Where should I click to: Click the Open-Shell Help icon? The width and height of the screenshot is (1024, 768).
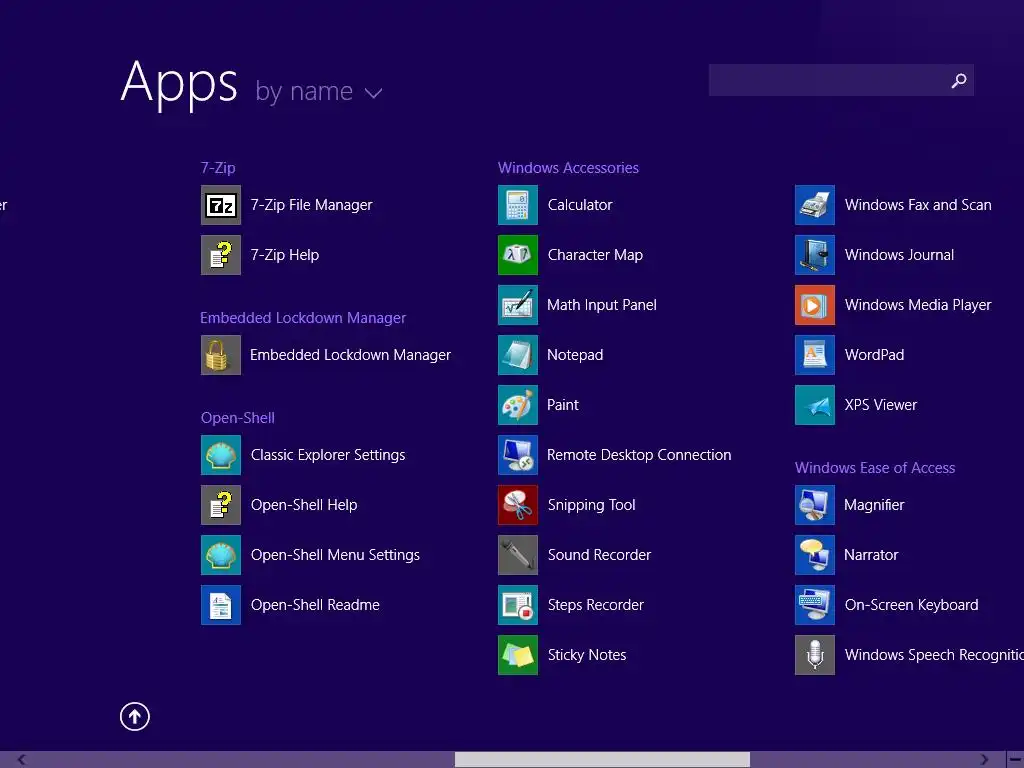[221, 505]
